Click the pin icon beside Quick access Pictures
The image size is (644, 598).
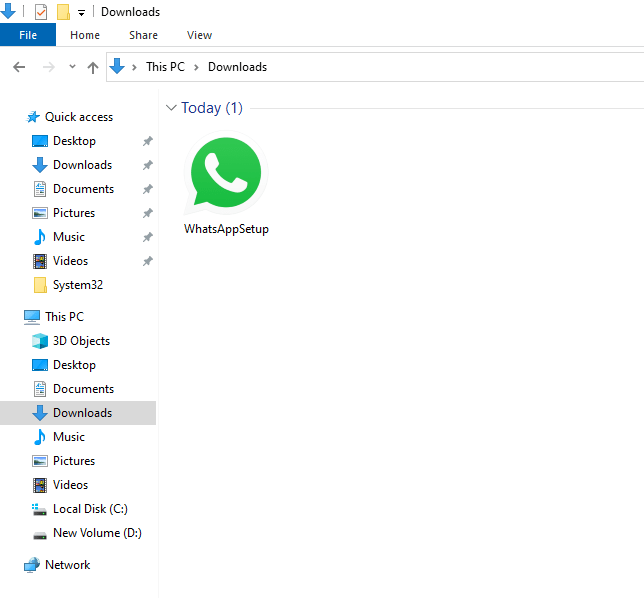(147, 213)
